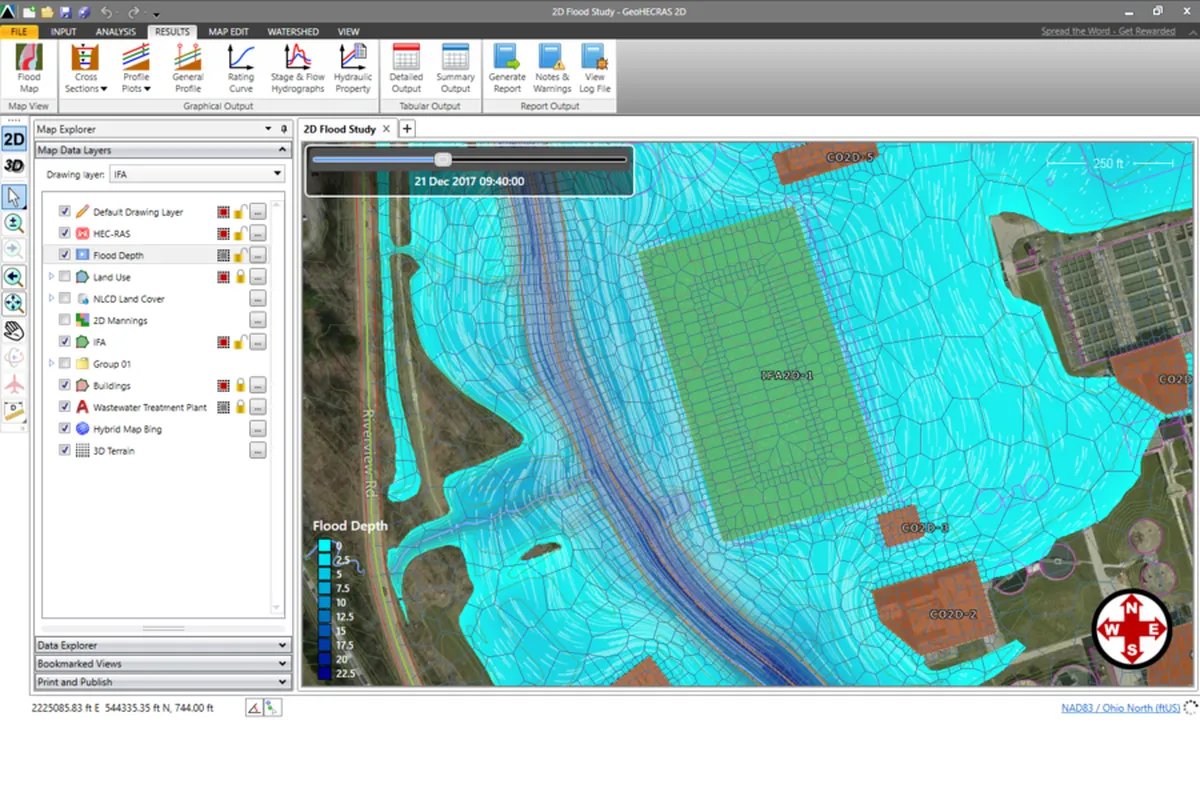Open the Detailed Output table
Viewport: 1200px width, 800px height.
point(406,68)
